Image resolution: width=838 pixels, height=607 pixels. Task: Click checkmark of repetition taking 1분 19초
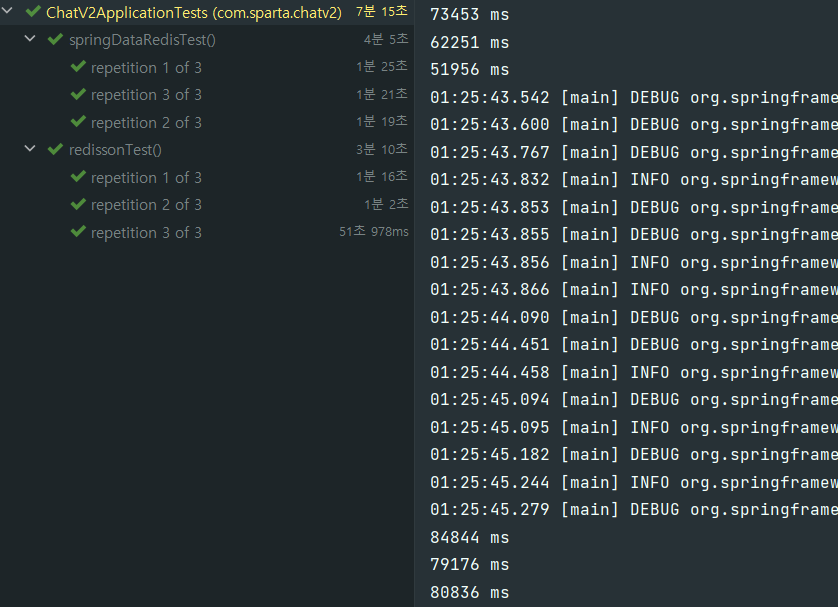(78, 121)
